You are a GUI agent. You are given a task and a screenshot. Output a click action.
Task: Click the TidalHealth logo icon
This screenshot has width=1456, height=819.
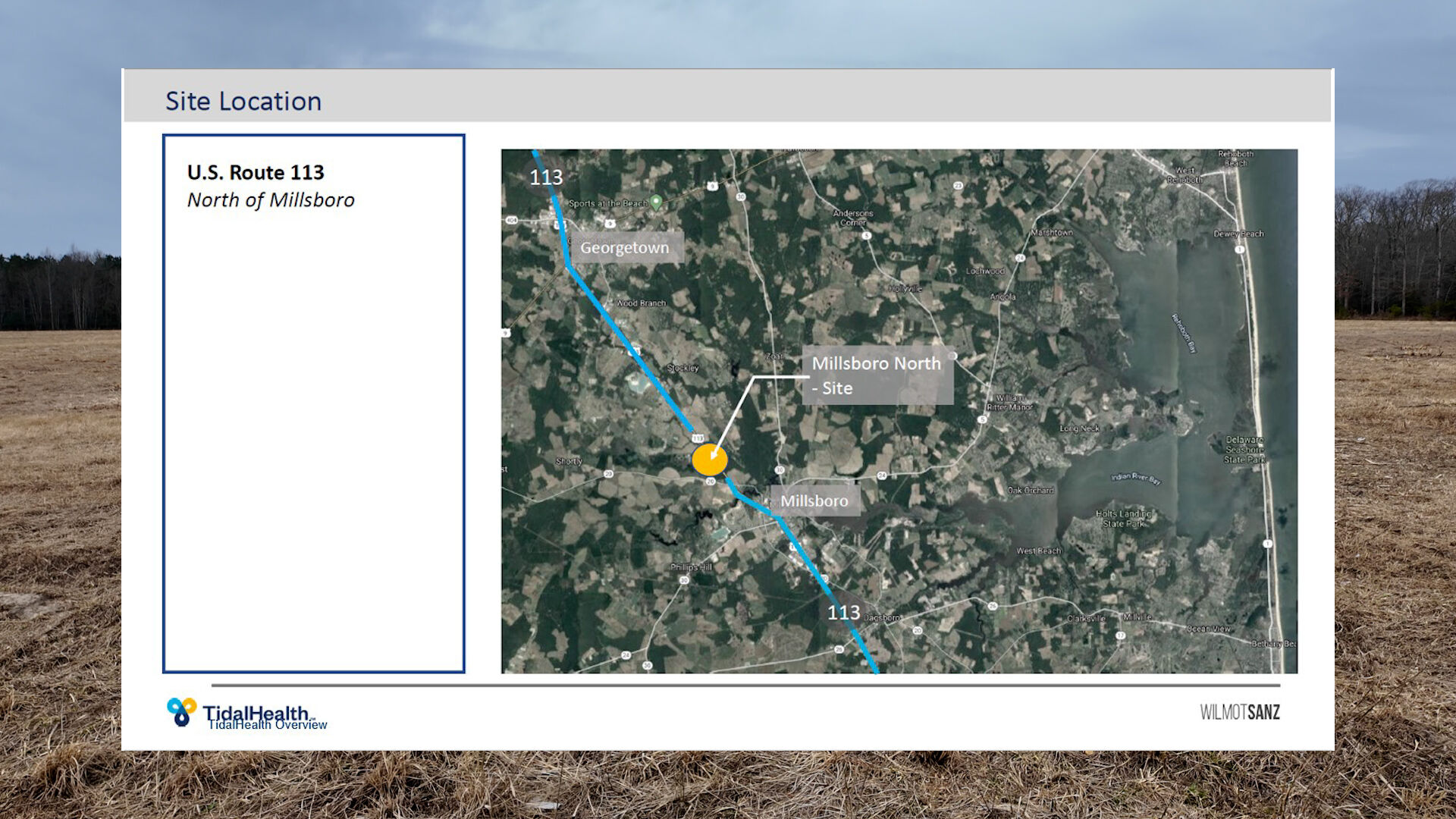(x=181, y=711)
